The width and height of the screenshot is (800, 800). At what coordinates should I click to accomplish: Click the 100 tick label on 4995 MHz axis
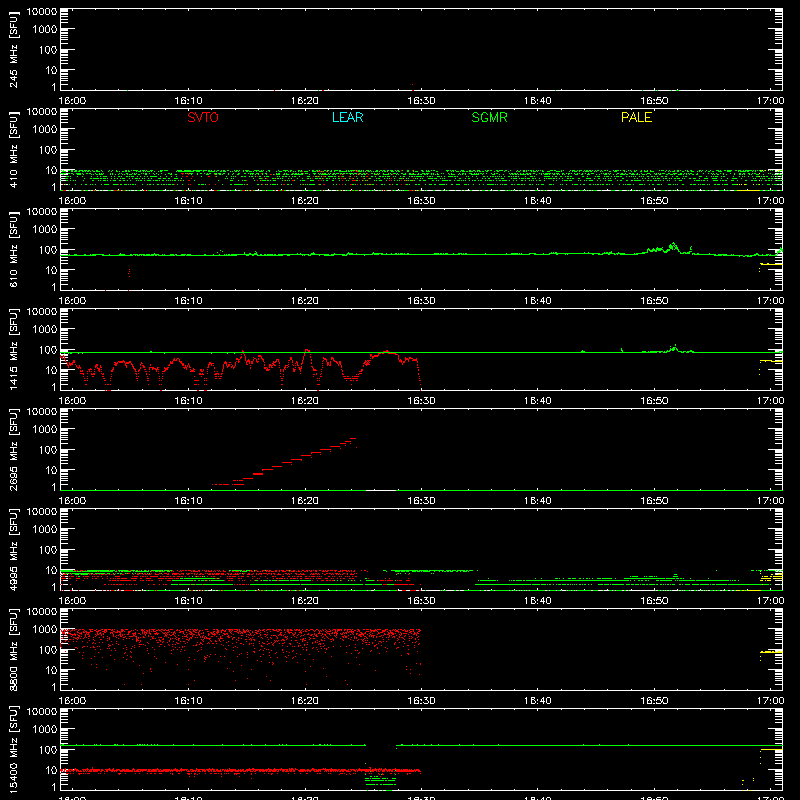(x=48, y=550)
